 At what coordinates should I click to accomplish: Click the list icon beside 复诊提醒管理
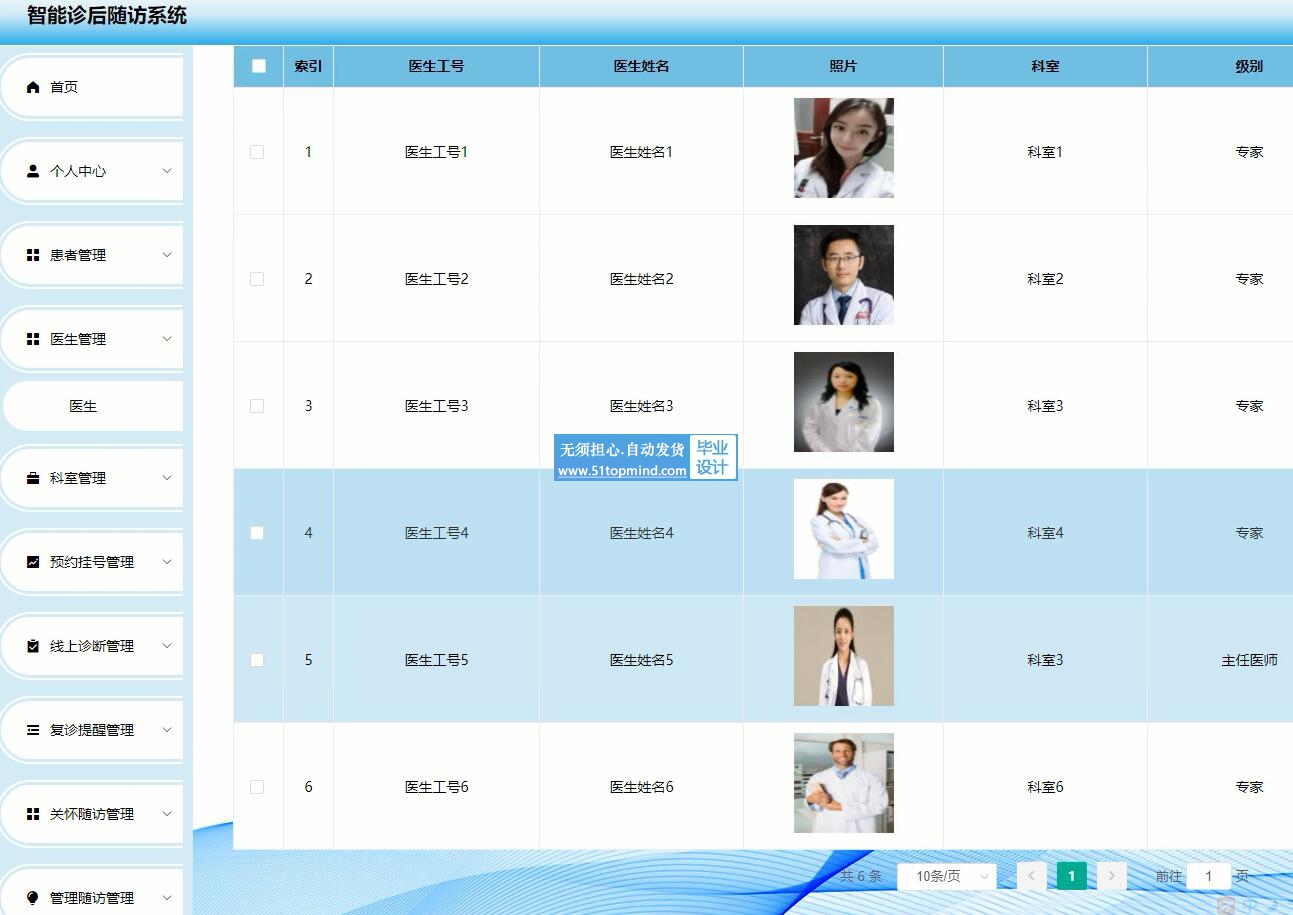33,730
